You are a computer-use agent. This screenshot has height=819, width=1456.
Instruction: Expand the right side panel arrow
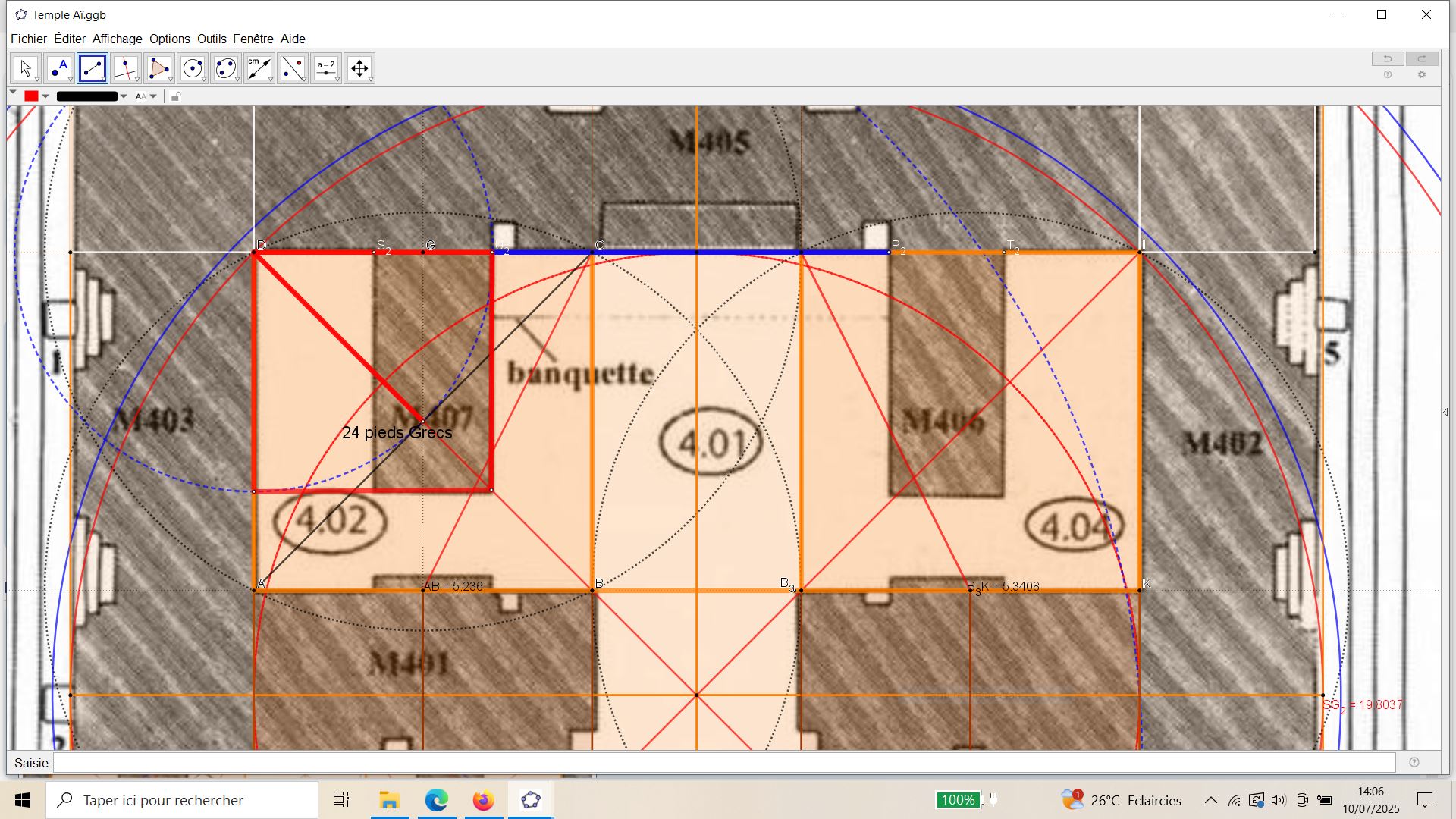[1445, 413]
